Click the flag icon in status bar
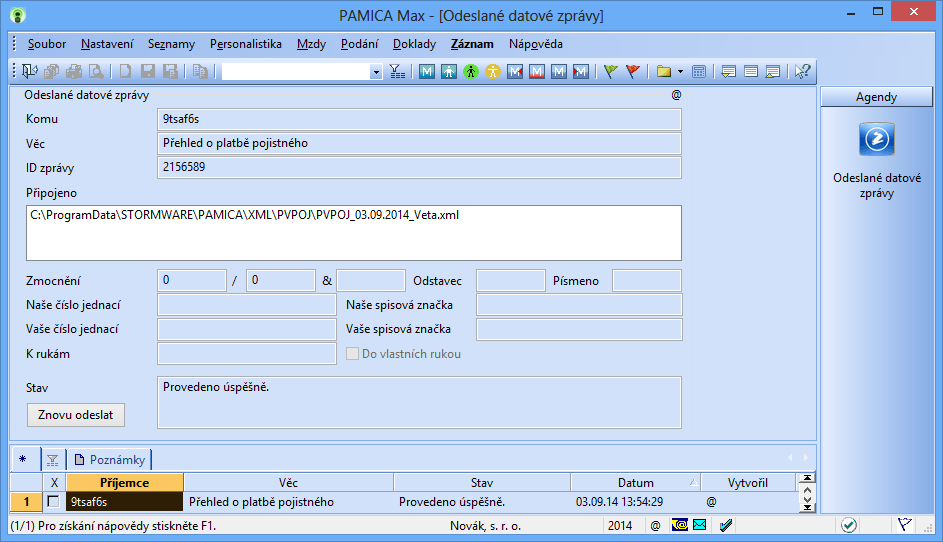Viewport: 943px width, 542px height. click(905, 525)
